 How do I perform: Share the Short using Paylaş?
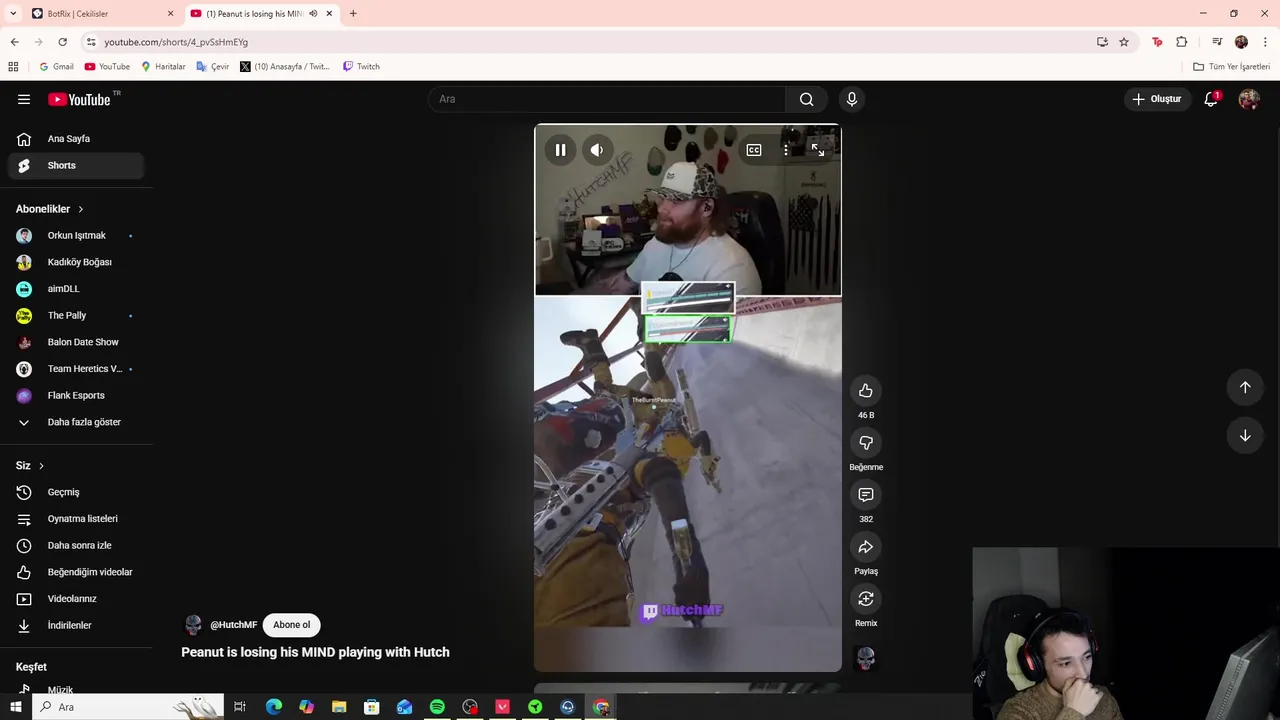(866, 547)
